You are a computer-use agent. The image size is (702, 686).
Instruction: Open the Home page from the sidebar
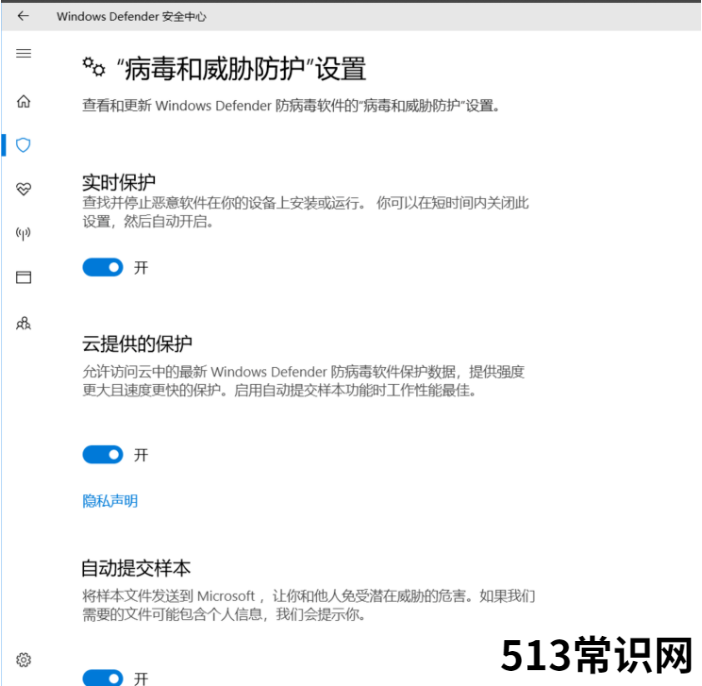pyautogui.click(x=24, y=101)
